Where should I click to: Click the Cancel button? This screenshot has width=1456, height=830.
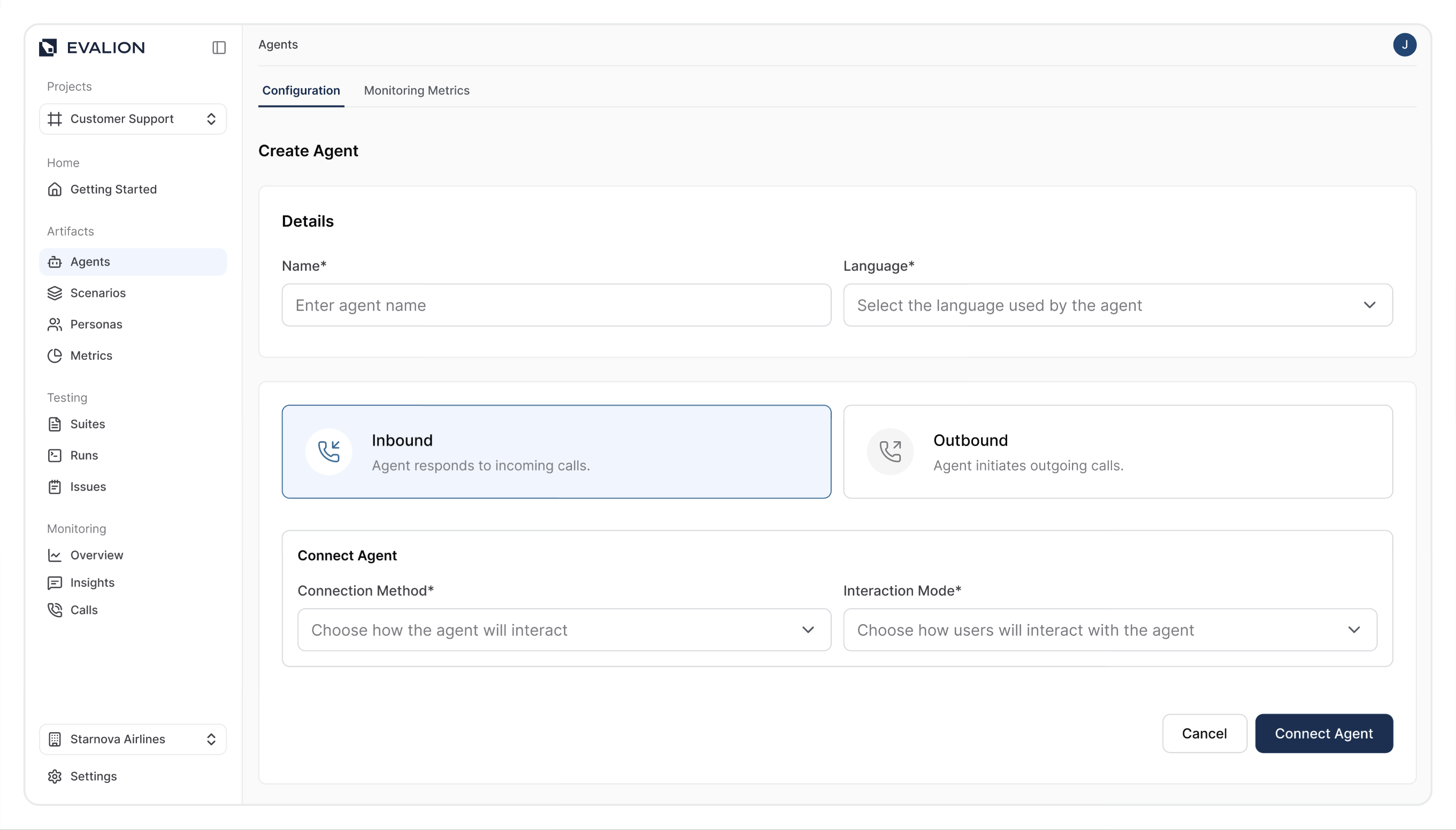(x=1204, y=734)
